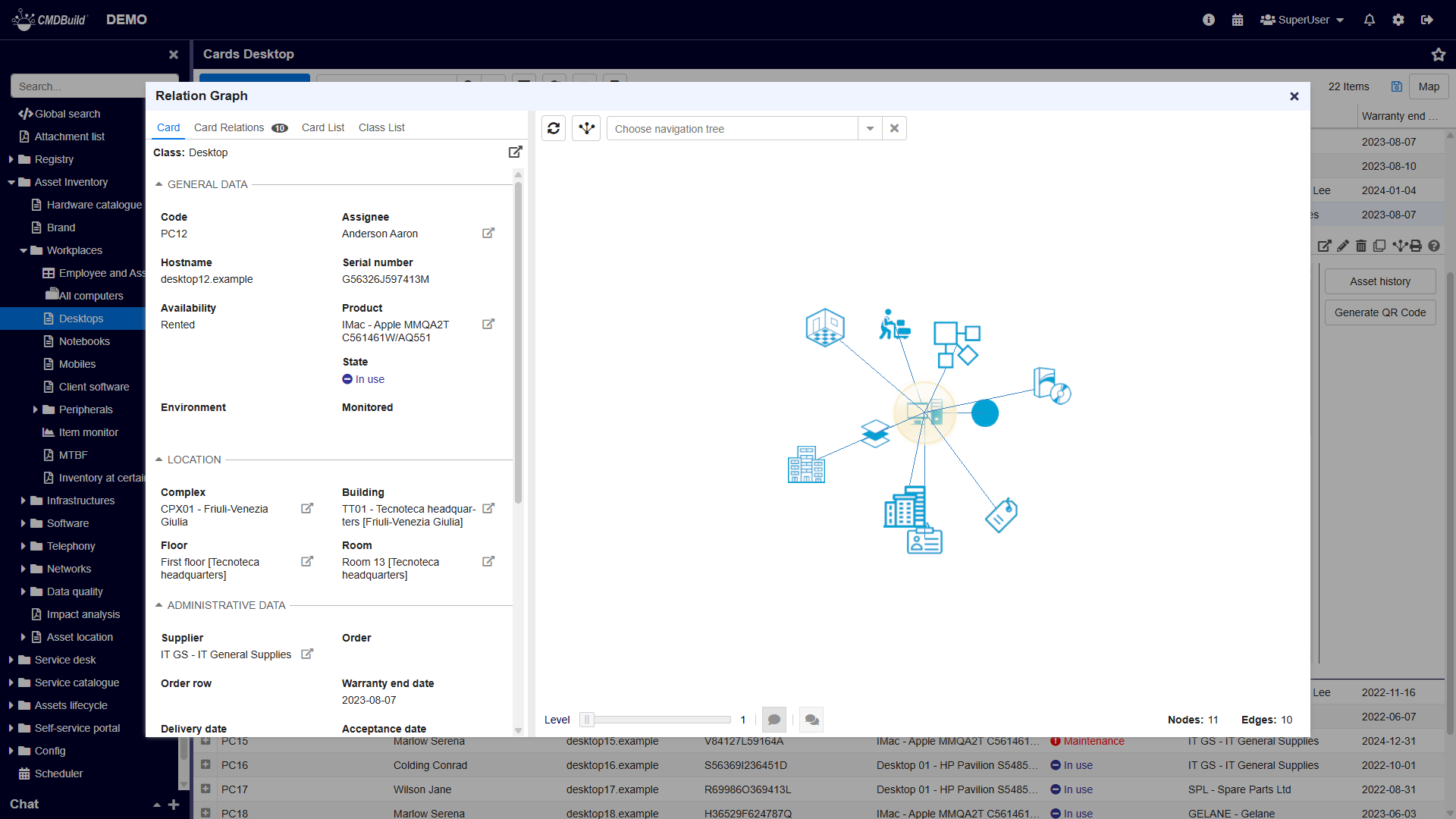The width and height of the screenshot is (1456, 819).
Task: Collapse the LOCATION section
Action: (159, 460)
